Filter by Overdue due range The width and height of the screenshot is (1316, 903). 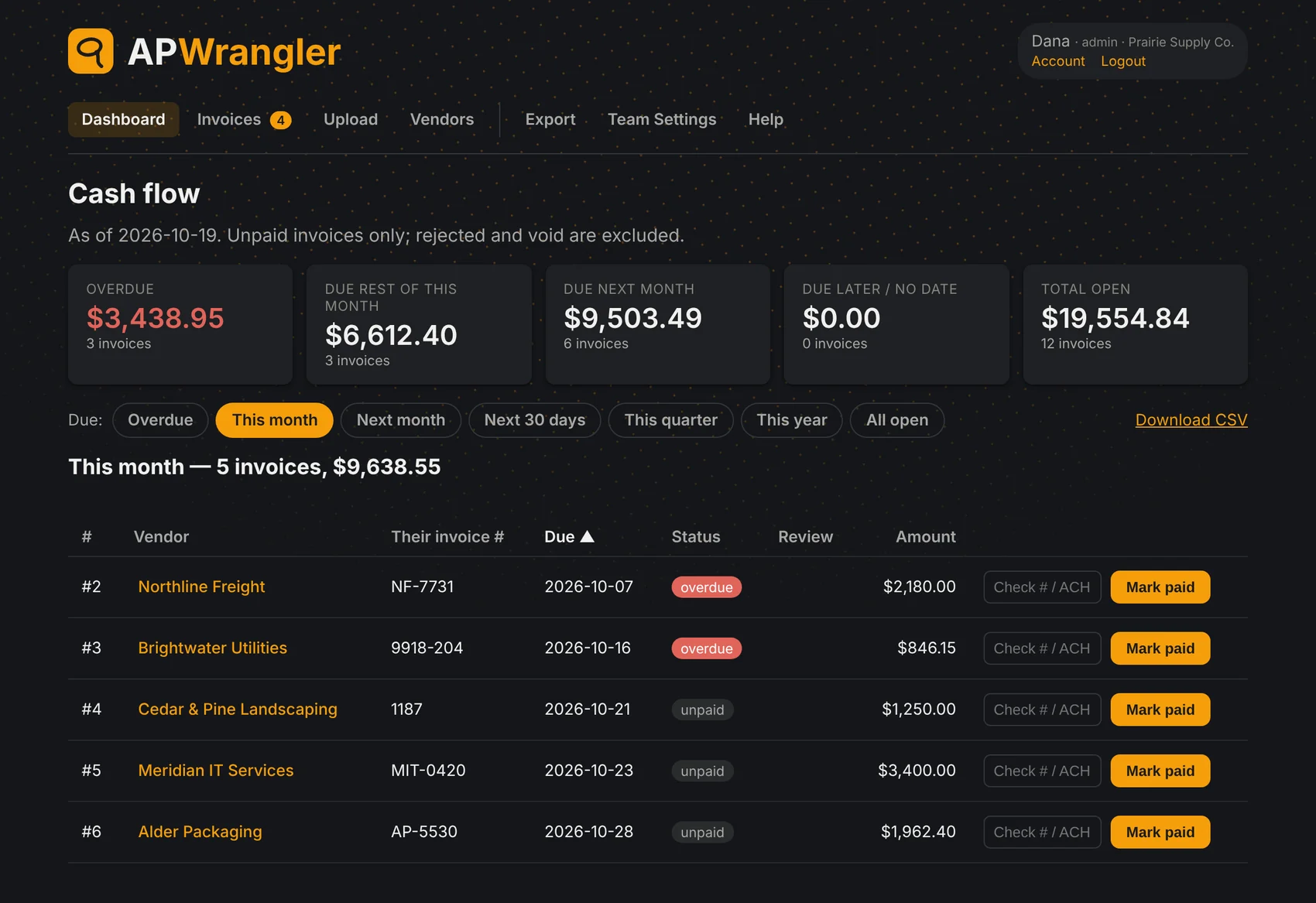(x=160, y=420)
